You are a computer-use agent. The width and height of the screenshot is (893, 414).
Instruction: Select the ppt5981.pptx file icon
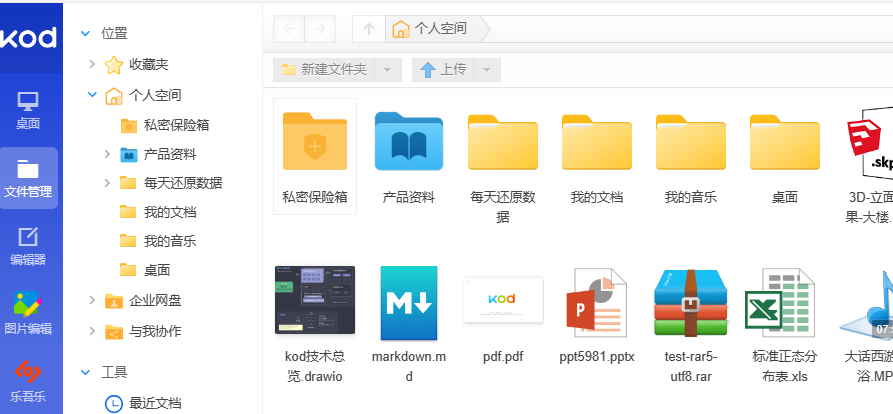coord(597,302)
